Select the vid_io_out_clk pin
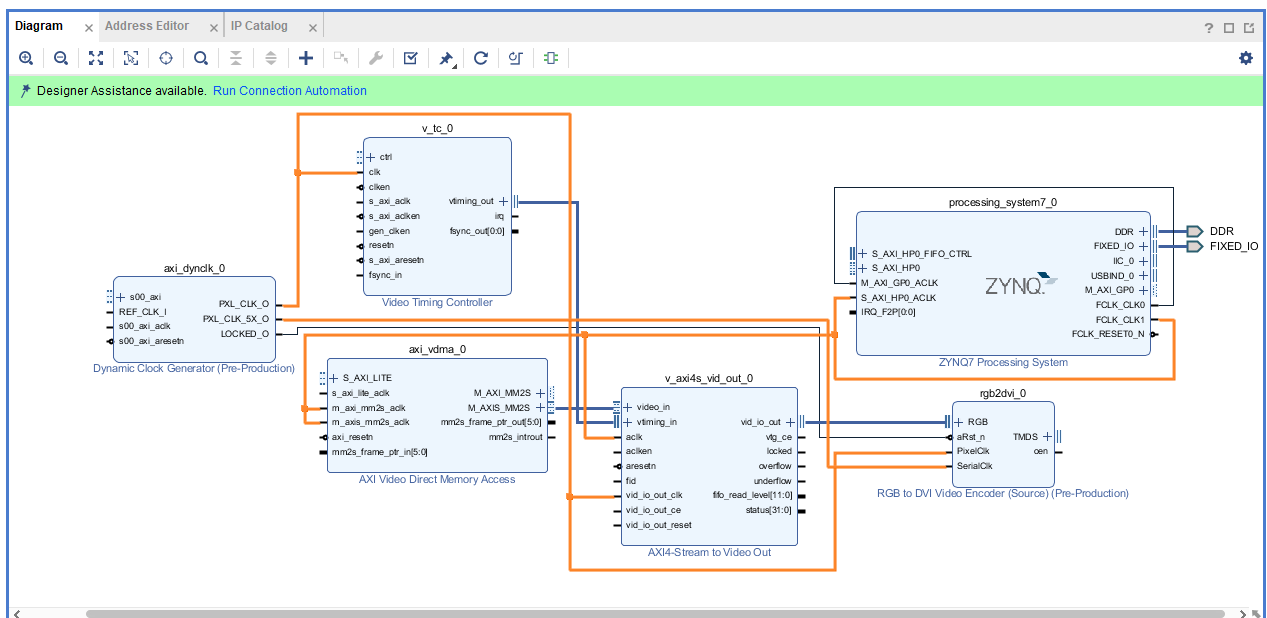 point(654,495)
